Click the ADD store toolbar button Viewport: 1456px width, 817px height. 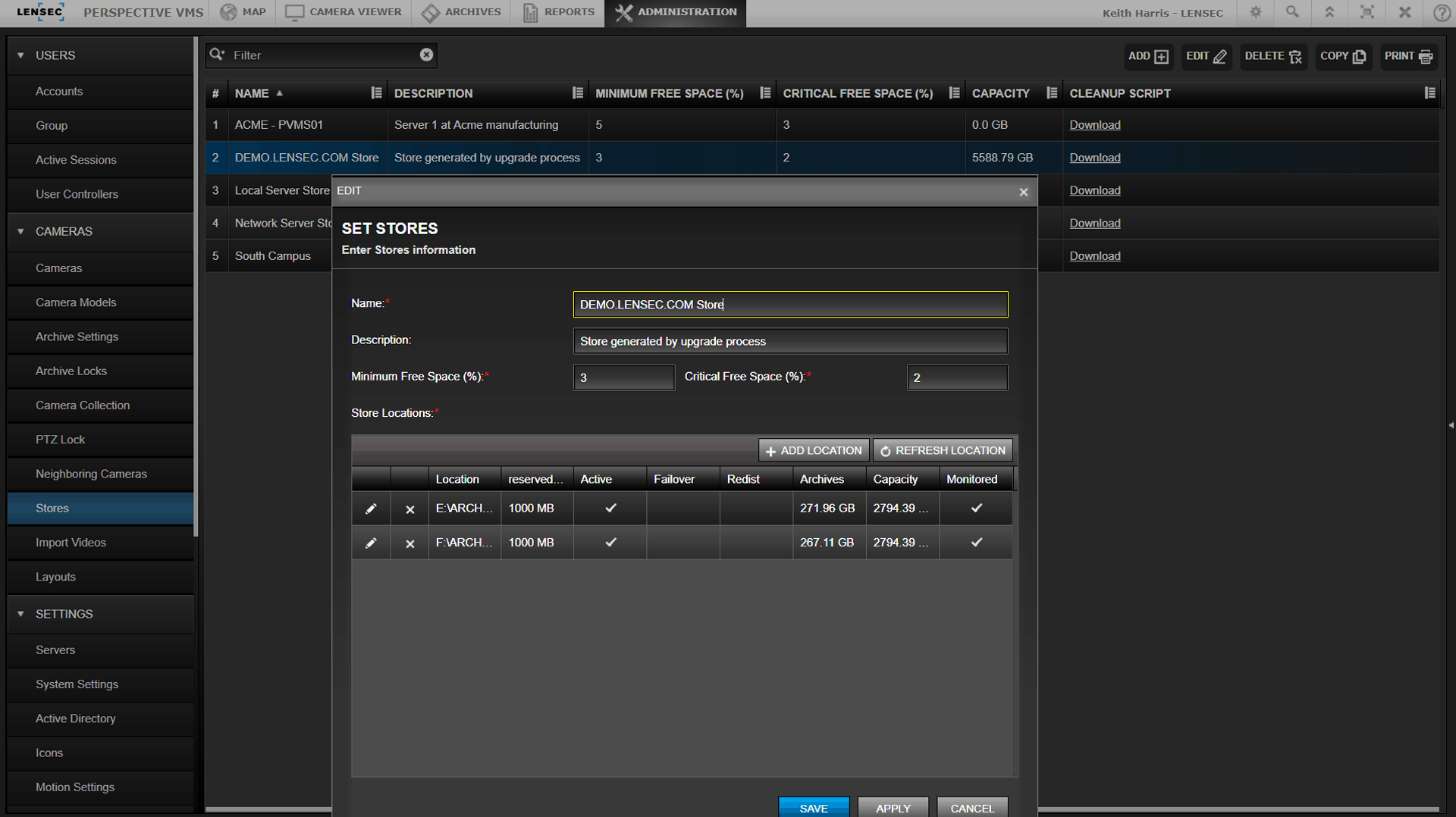point(1148,56)
